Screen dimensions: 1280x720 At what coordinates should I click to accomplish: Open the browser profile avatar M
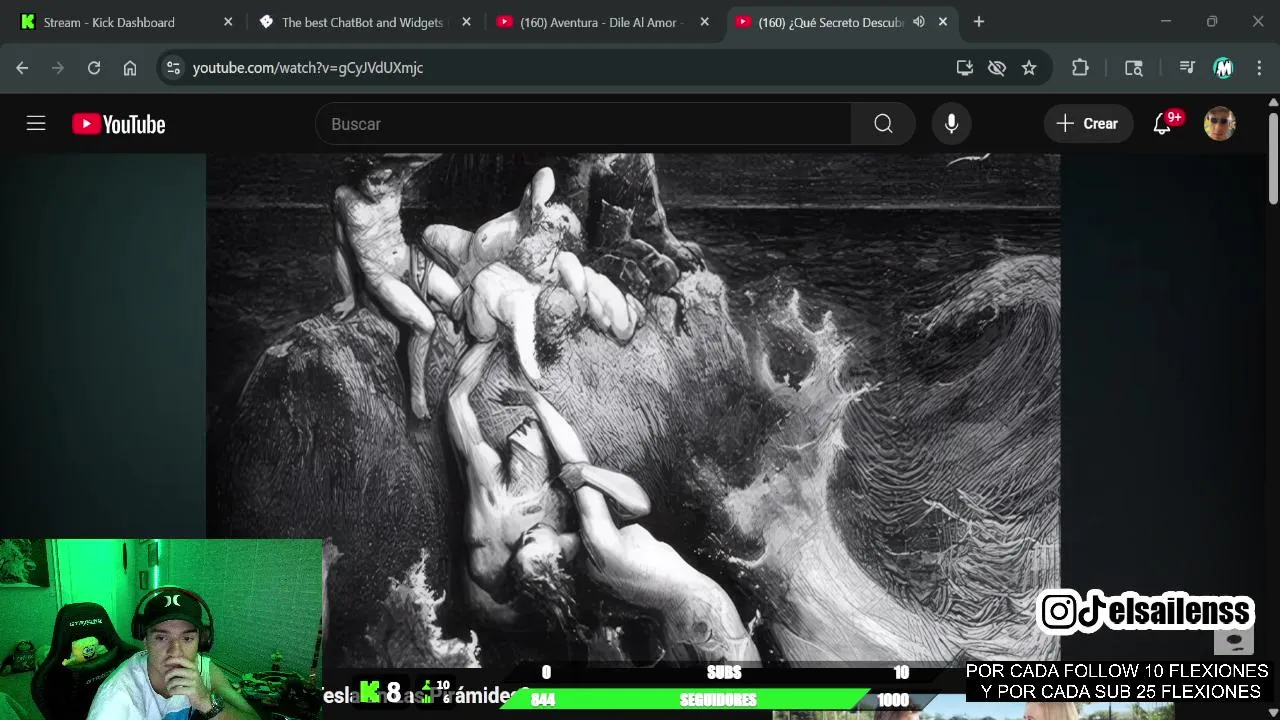point(1223,68)
